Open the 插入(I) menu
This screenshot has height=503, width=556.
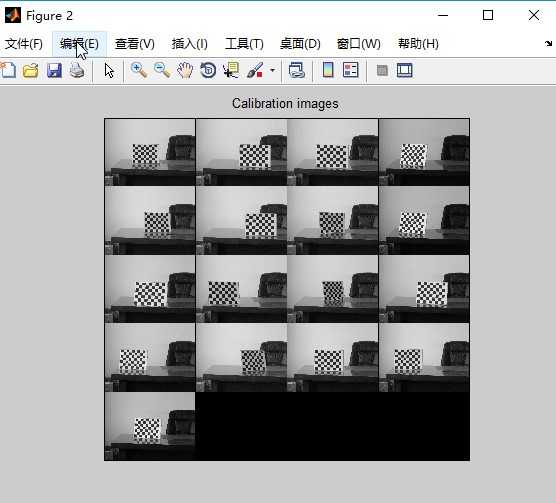(x=190, y=44)
